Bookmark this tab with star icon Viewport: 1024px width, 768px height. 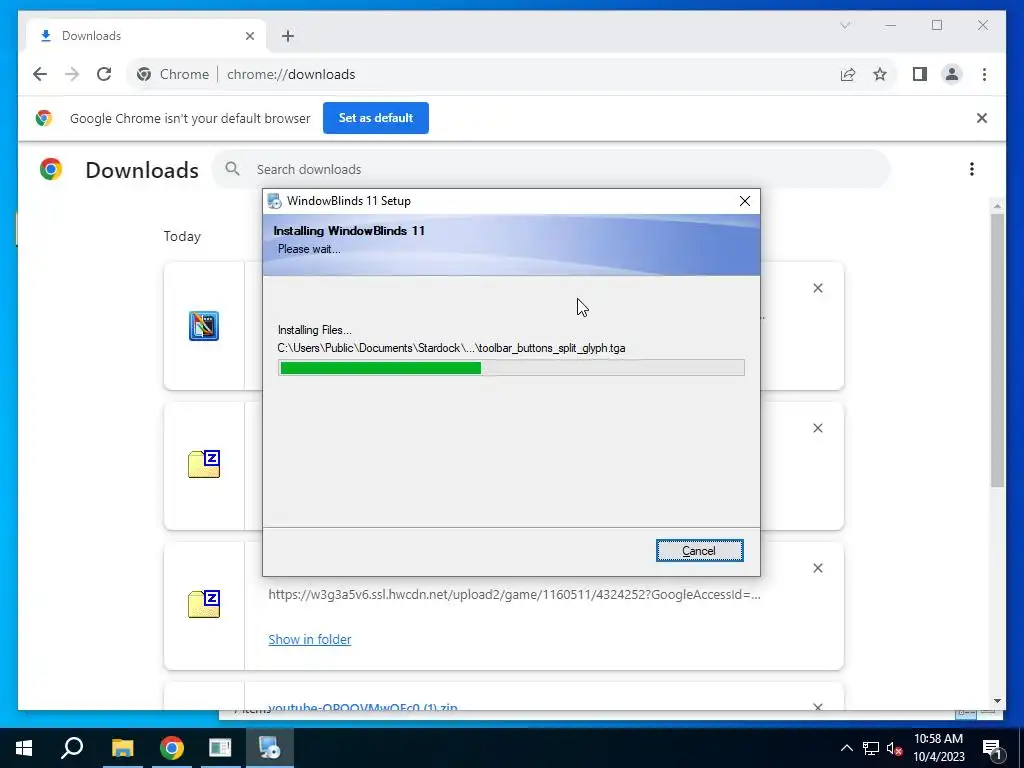tap(880, 74)
